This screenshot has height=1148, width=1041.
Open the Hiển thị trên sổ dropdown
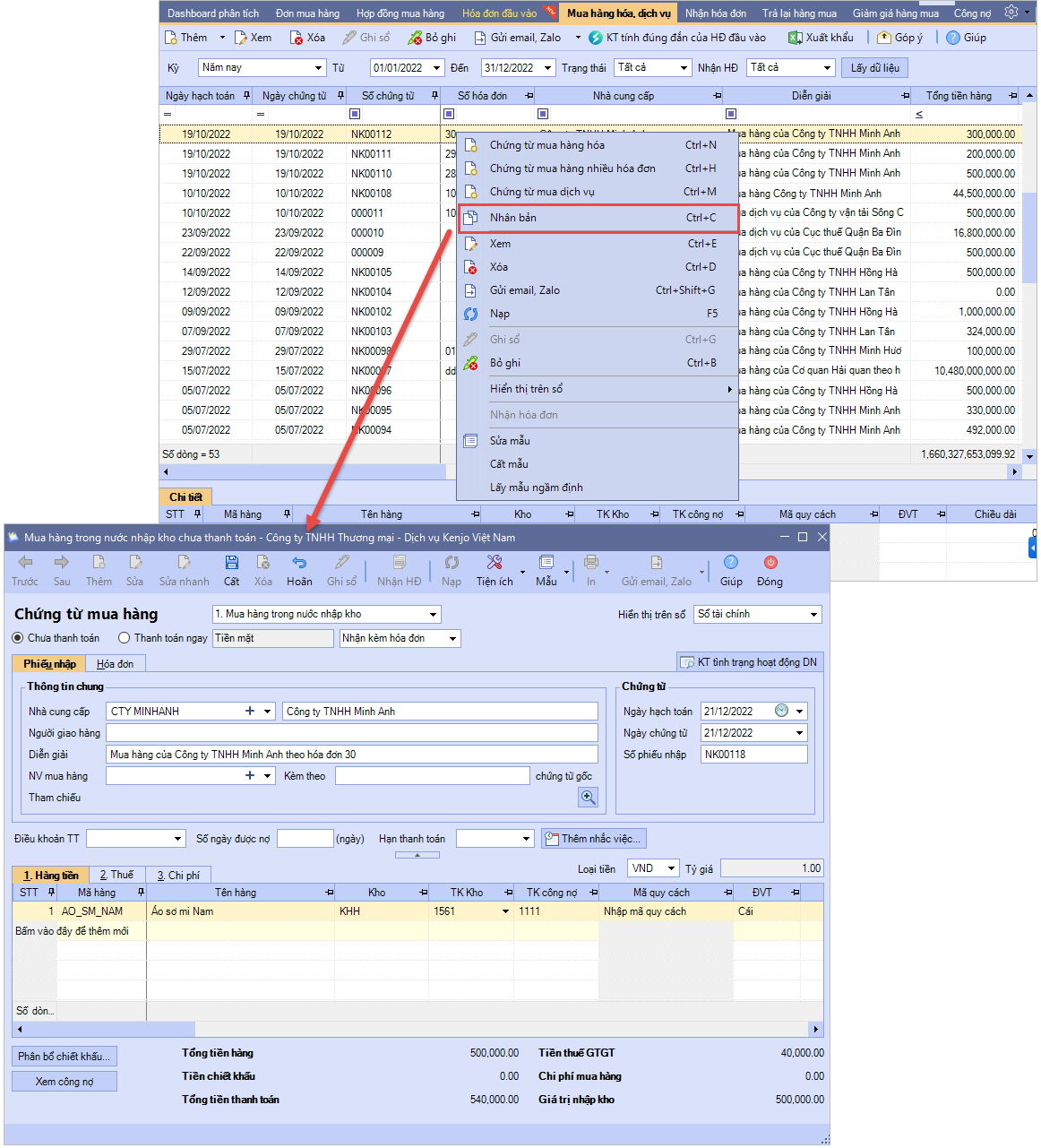coord(813,615)
